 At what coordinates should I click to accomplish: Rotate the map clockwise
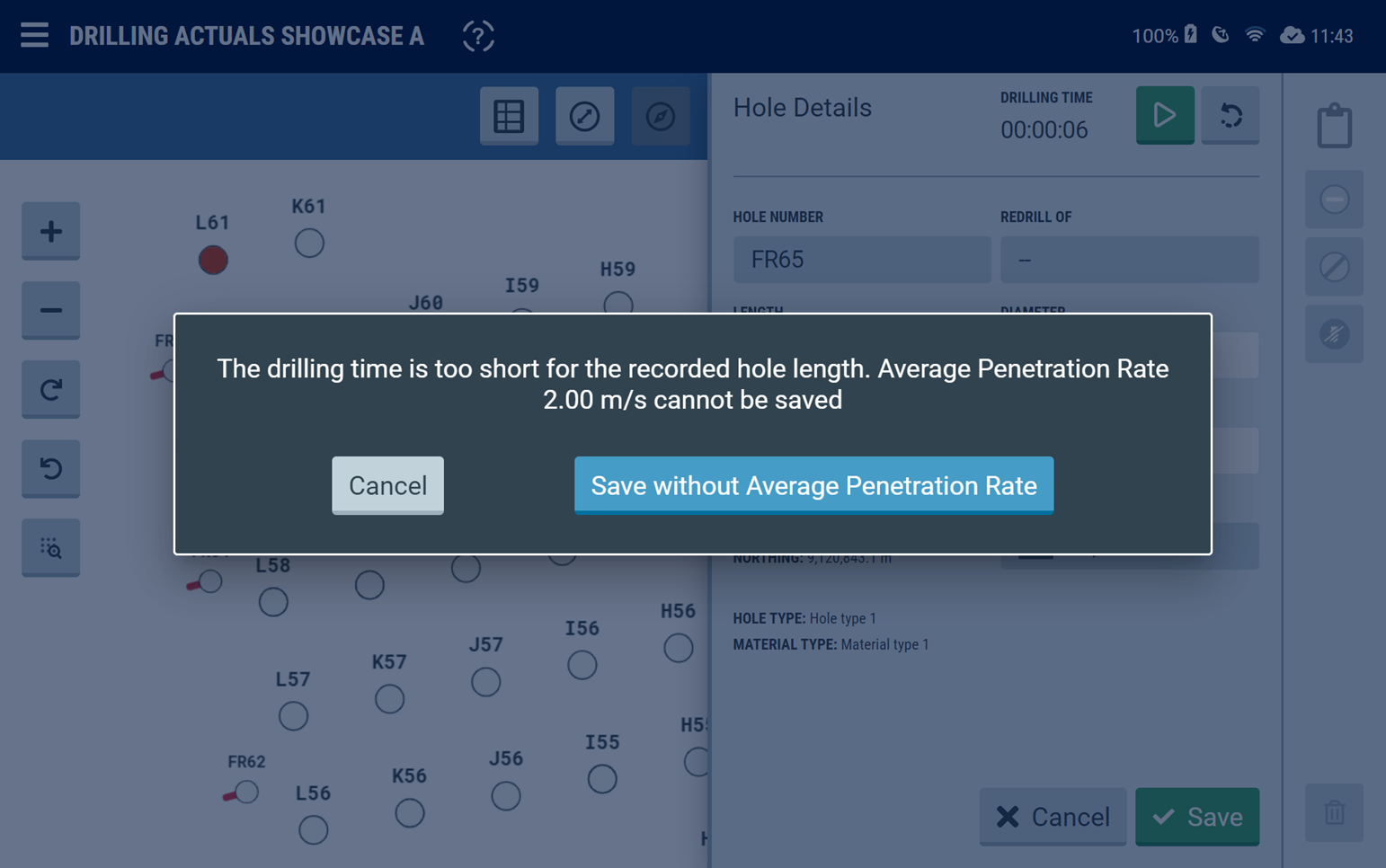point(51,389)
